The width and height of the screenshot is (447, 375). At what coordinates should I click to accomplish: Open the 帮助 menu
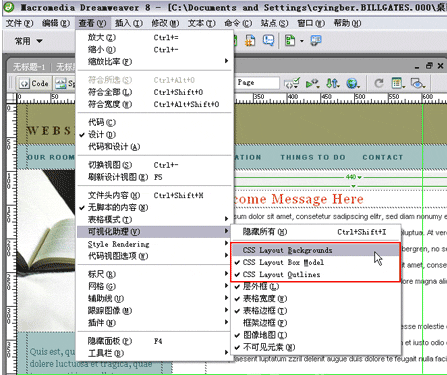(347, 23)
